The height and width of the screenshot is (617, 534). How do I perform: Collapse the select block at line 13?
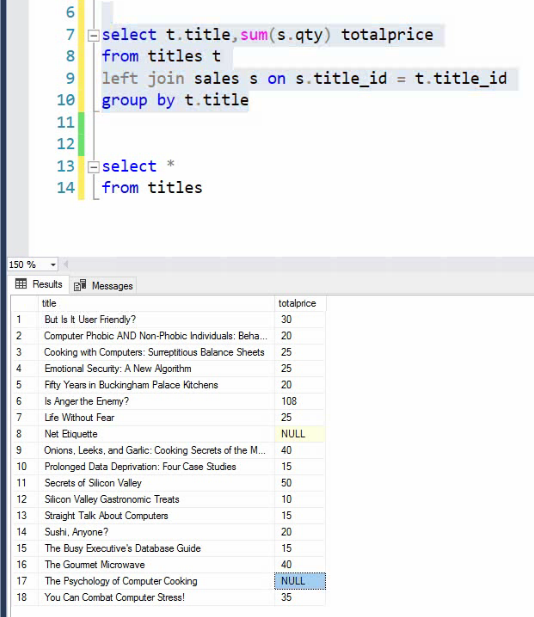93,167
